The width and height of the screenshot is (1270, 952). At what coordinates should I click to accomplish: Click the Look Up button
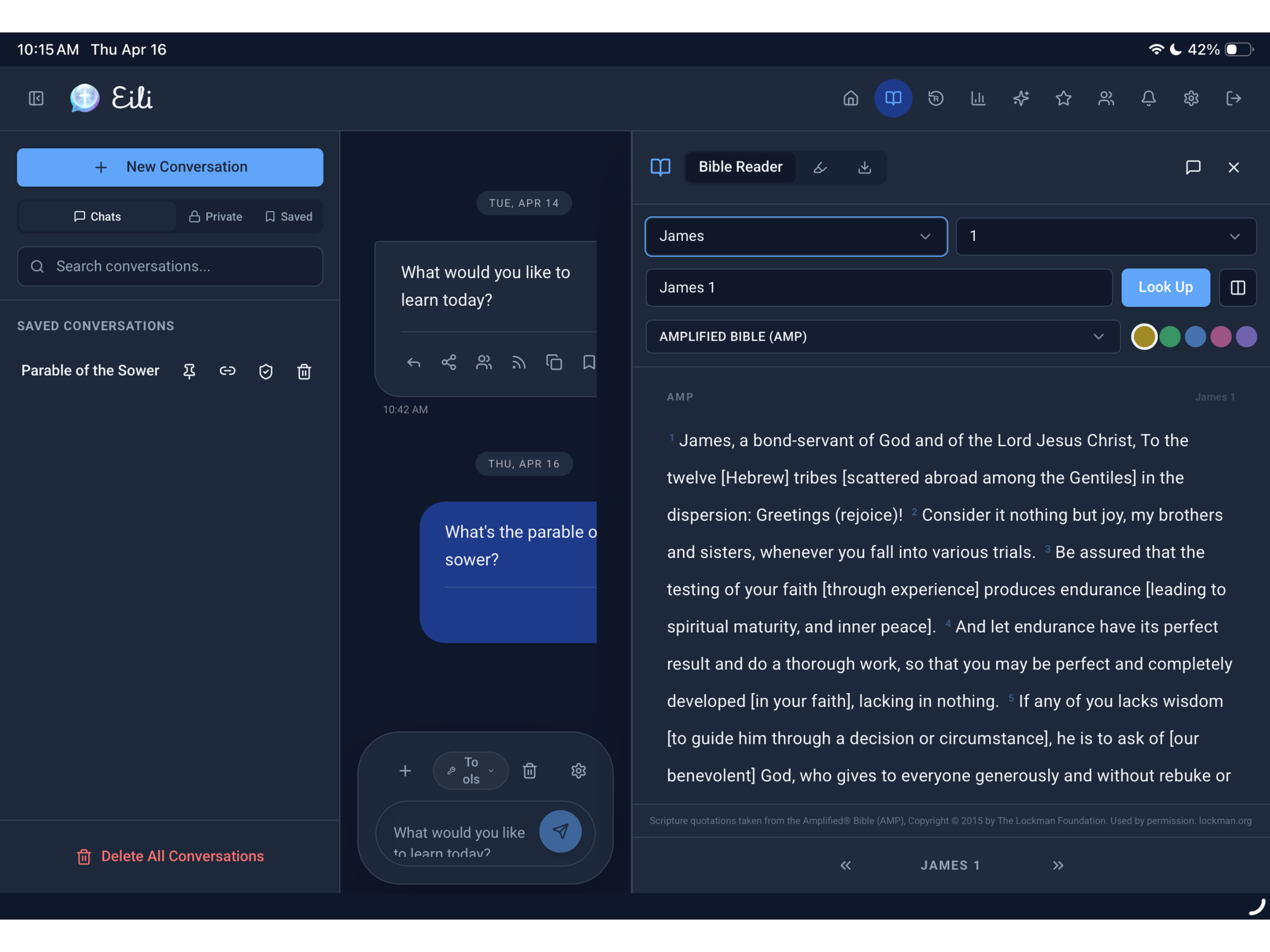click(x=1165, y=288)
